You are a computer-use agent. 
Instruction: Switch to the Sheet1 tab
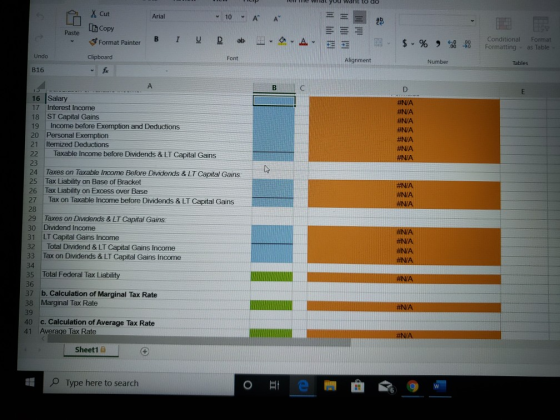pos(90,350)
